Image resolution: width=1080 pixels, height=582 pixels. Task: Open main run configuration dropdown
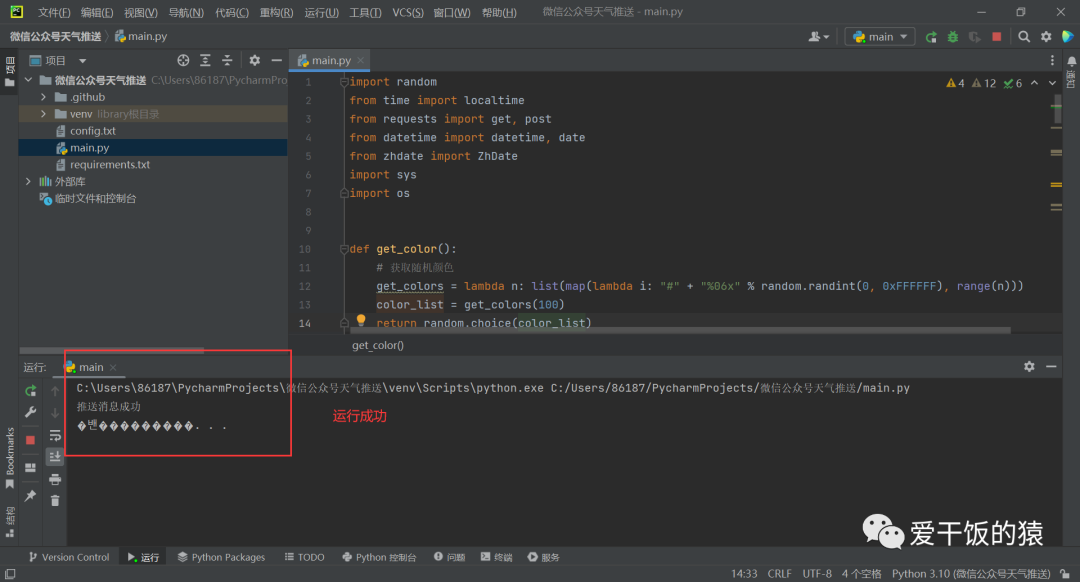coord(880,37)
